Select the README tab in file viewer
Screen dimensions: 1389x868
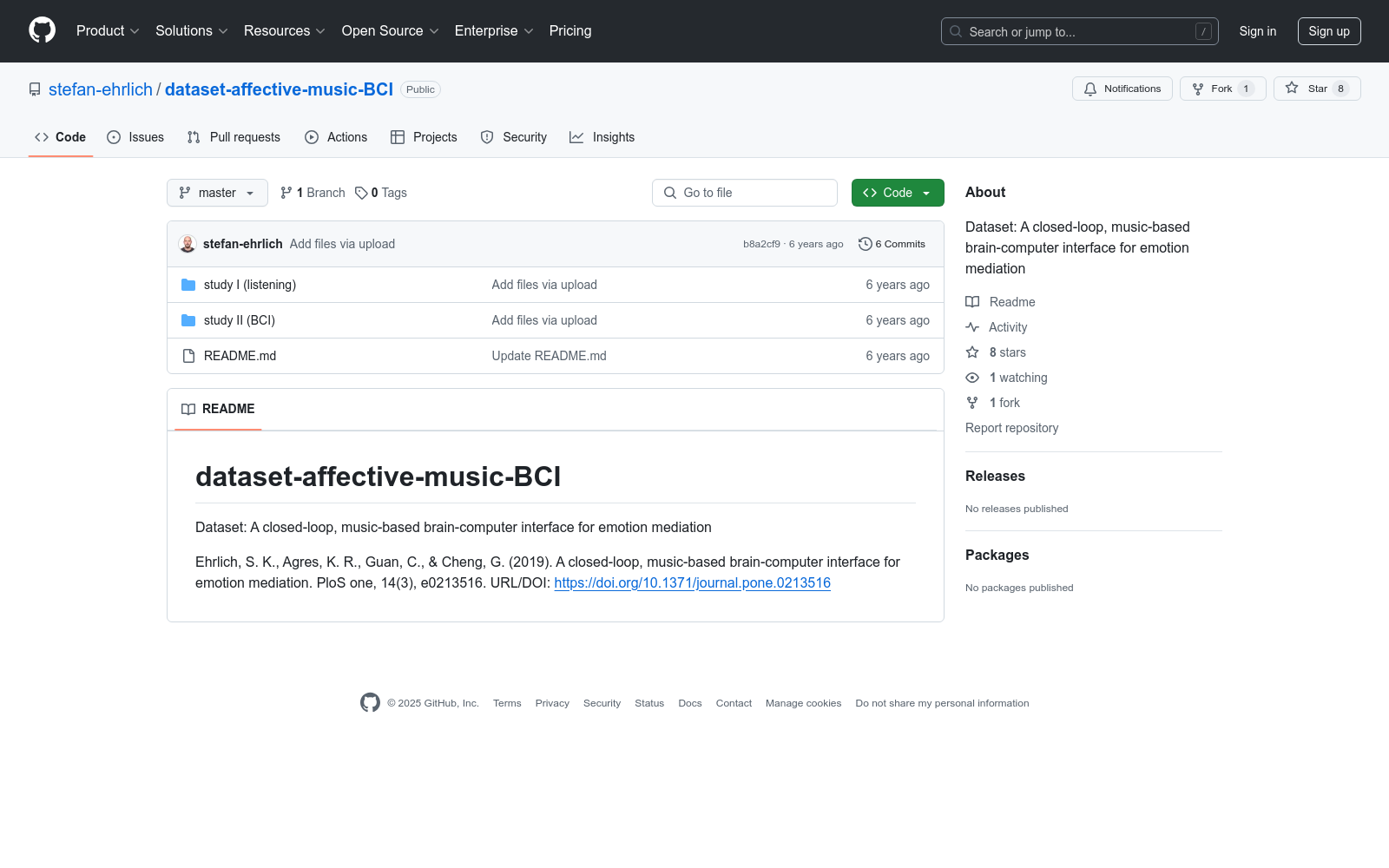coord(218,409)
